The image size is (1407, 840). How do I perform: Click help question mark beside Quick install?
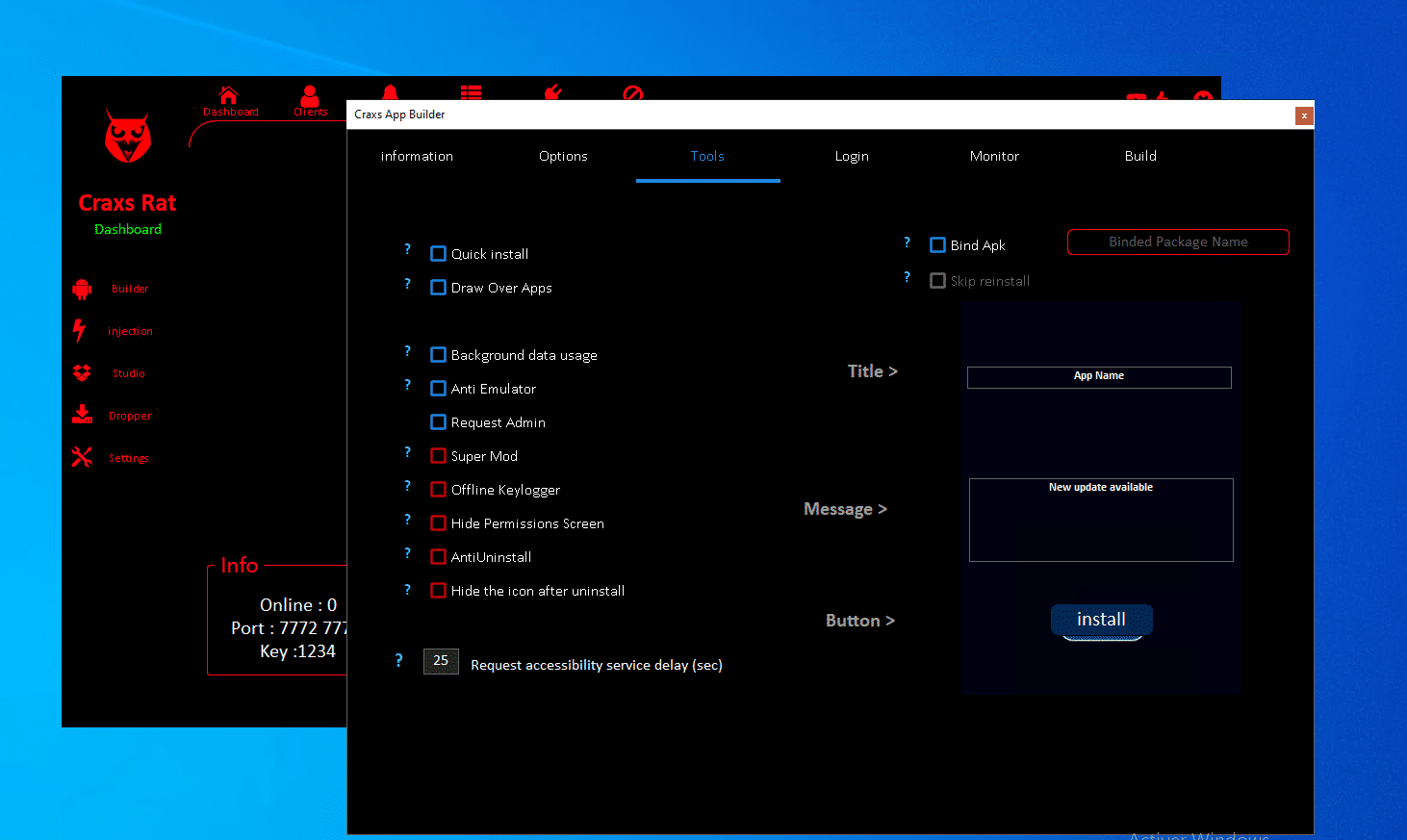(407, 250)
